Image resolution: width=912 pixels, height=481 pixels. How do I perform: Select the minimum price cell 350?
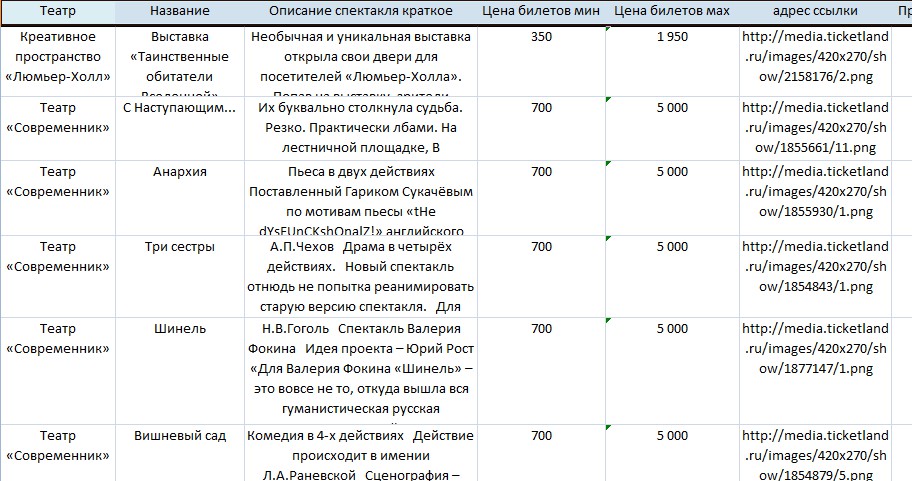[x=541, y=62]
